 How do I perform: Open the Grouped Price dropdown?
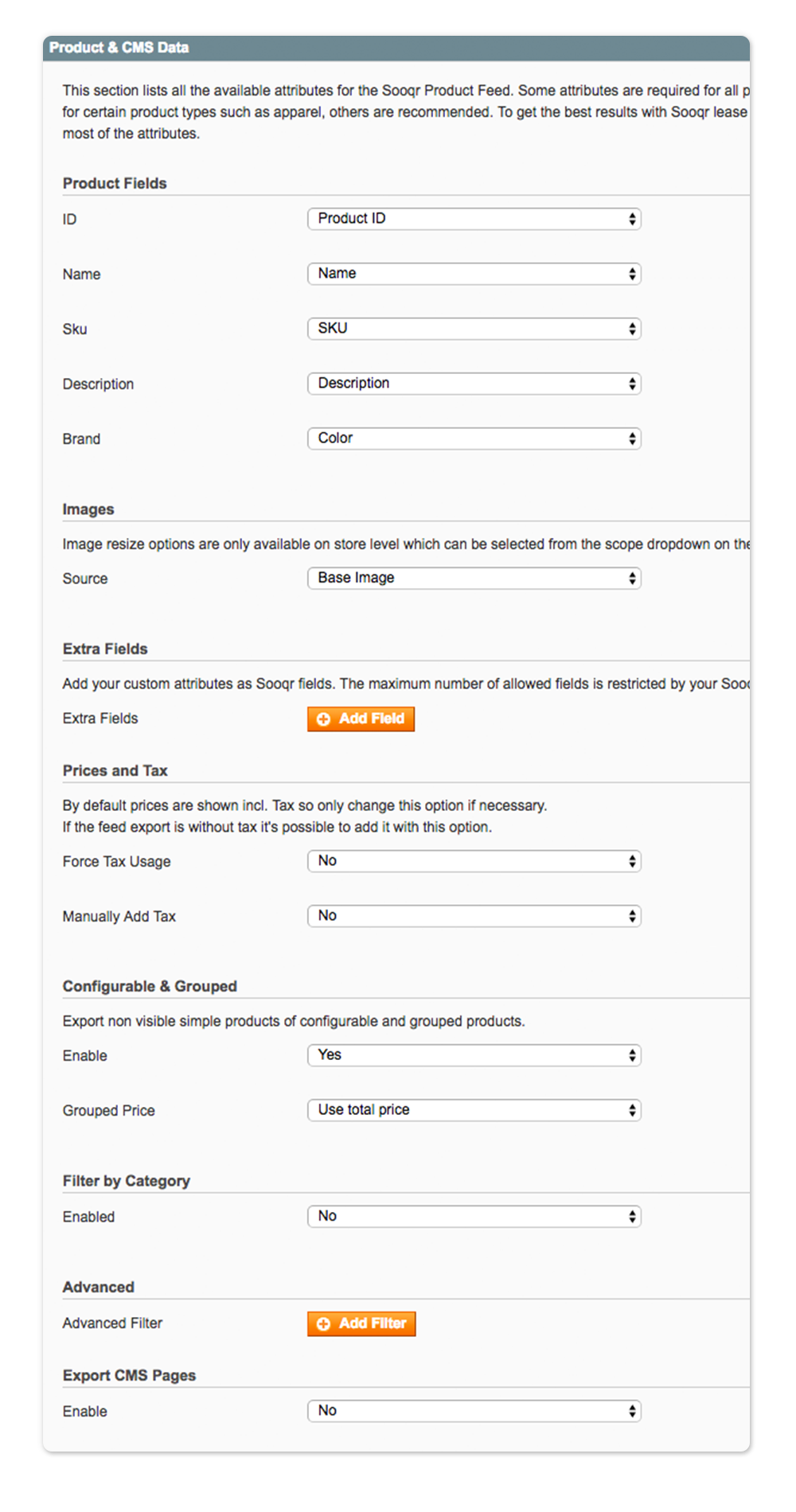tap(474, 1110)
